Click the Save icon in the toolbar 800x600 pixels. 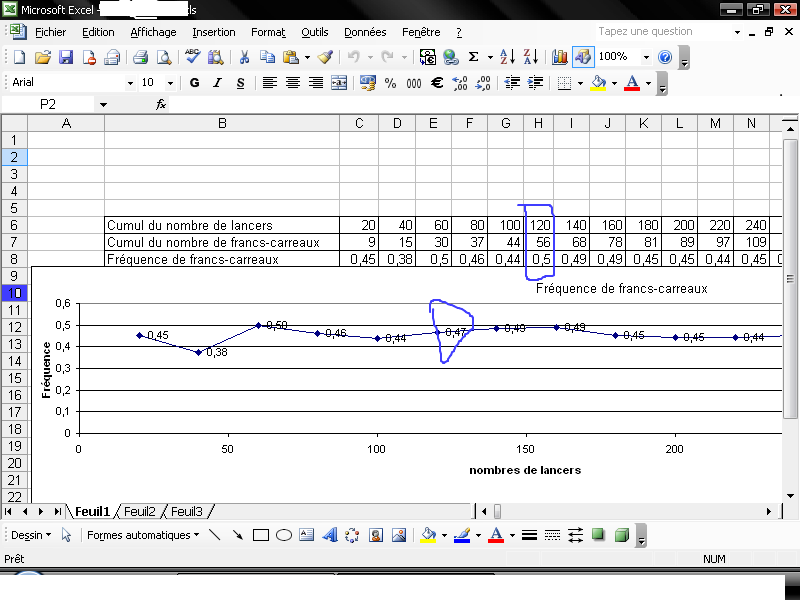pyautogui.click(x=65, y=57)
